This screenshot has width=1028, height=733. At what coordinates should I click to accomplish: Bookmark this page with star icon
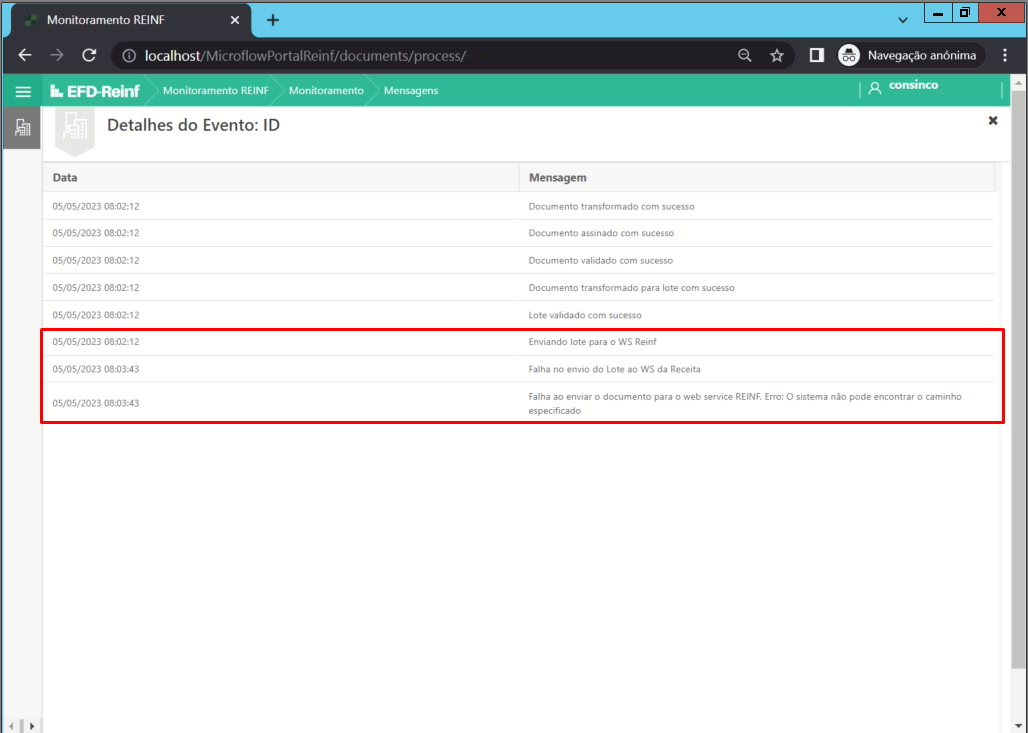[x=777, y=56]
